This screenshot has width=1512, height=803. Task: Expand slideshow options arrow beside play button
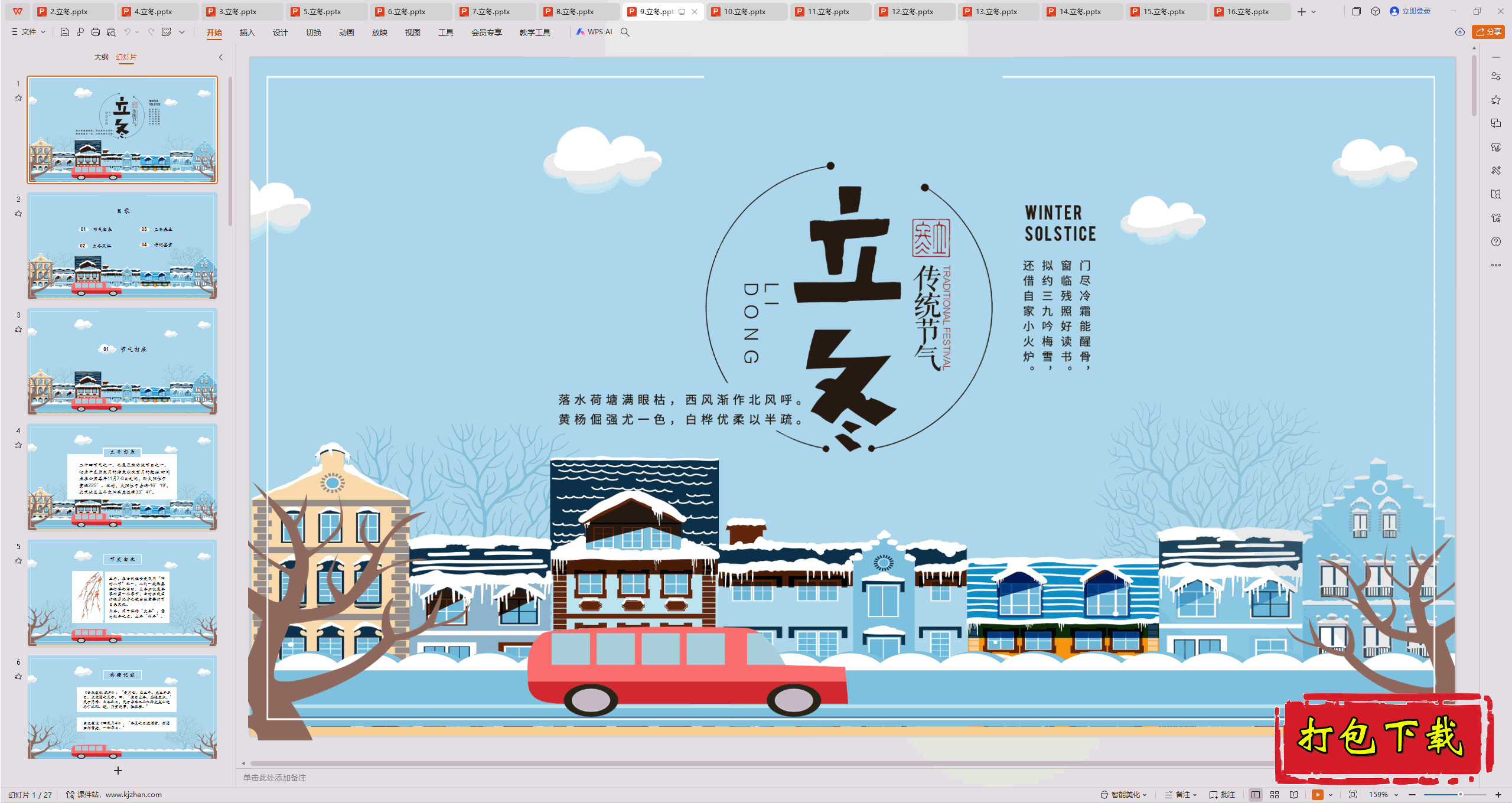[x=1331, y=795]
